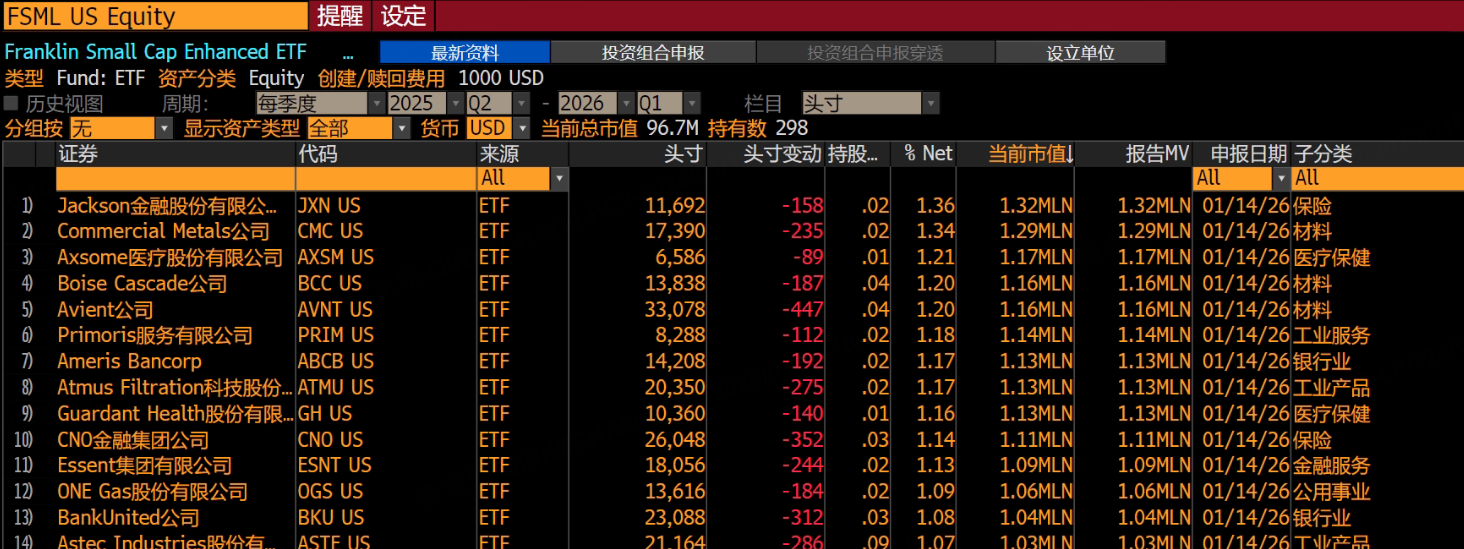This screenshot has width=1464, height=549.
Task: Select the CNO金融集团公司 holding
Action: tap(133, 440)
